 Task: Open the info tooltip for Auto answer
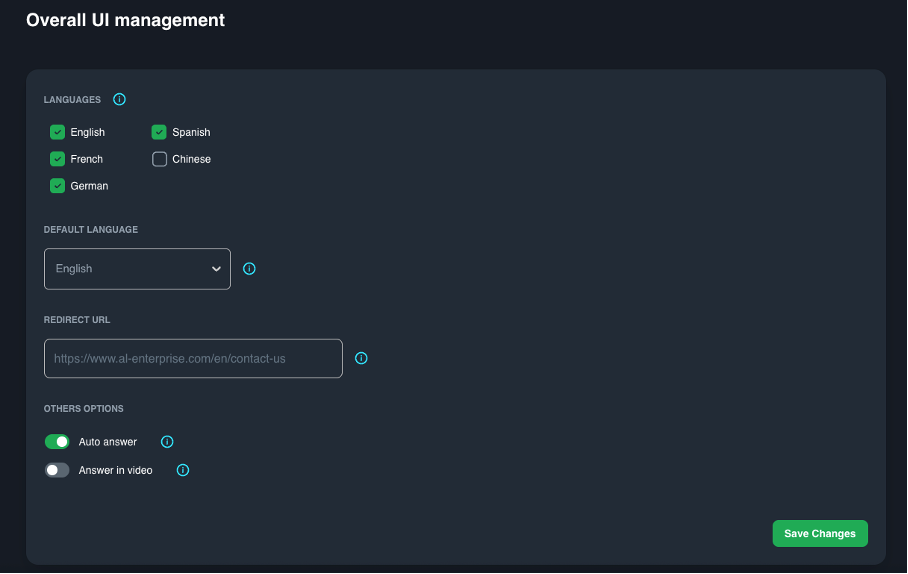click(x=168, y=442)
